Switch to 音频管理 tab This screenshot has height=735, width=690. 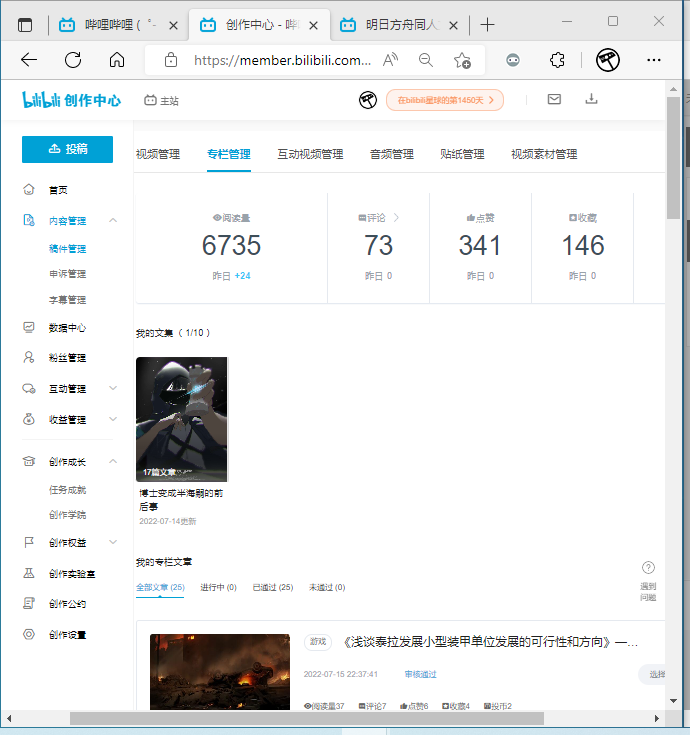click(x=391, y=154)
